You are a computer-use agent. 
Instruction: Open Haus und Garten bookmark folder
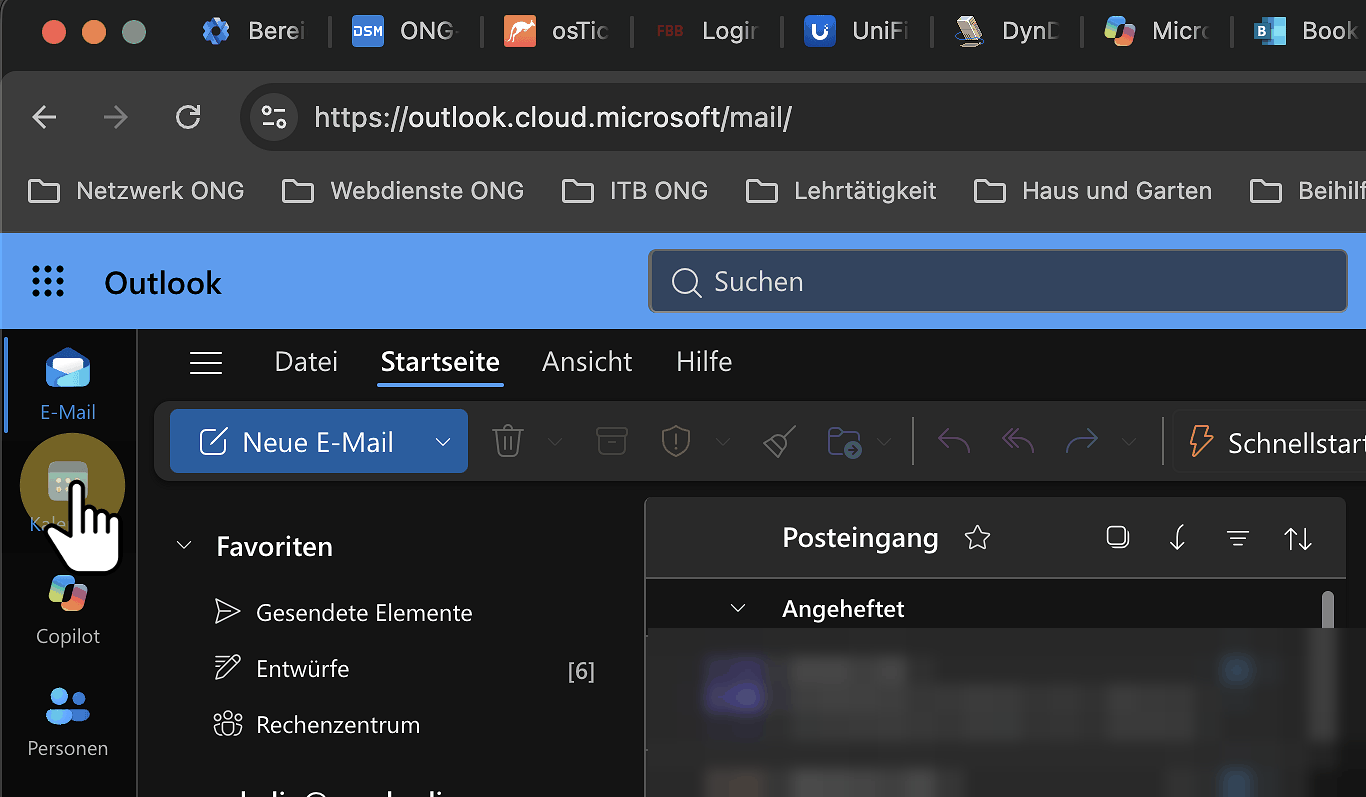[1092, 190]
